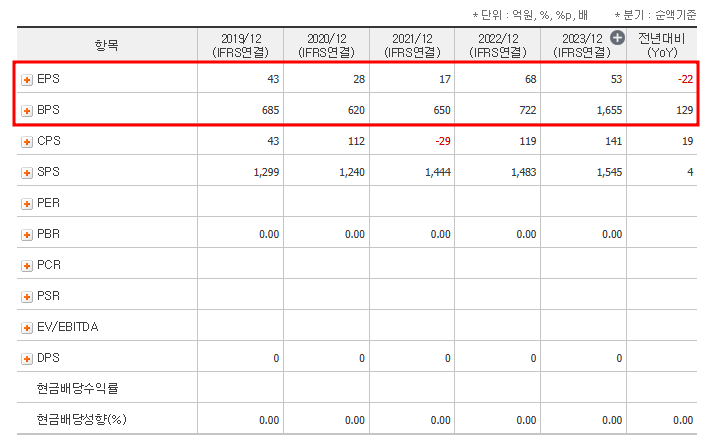This screenshot has width=705, height=442.
Task: Select SPS YoY value 4
Action: (x=690, y=172)
